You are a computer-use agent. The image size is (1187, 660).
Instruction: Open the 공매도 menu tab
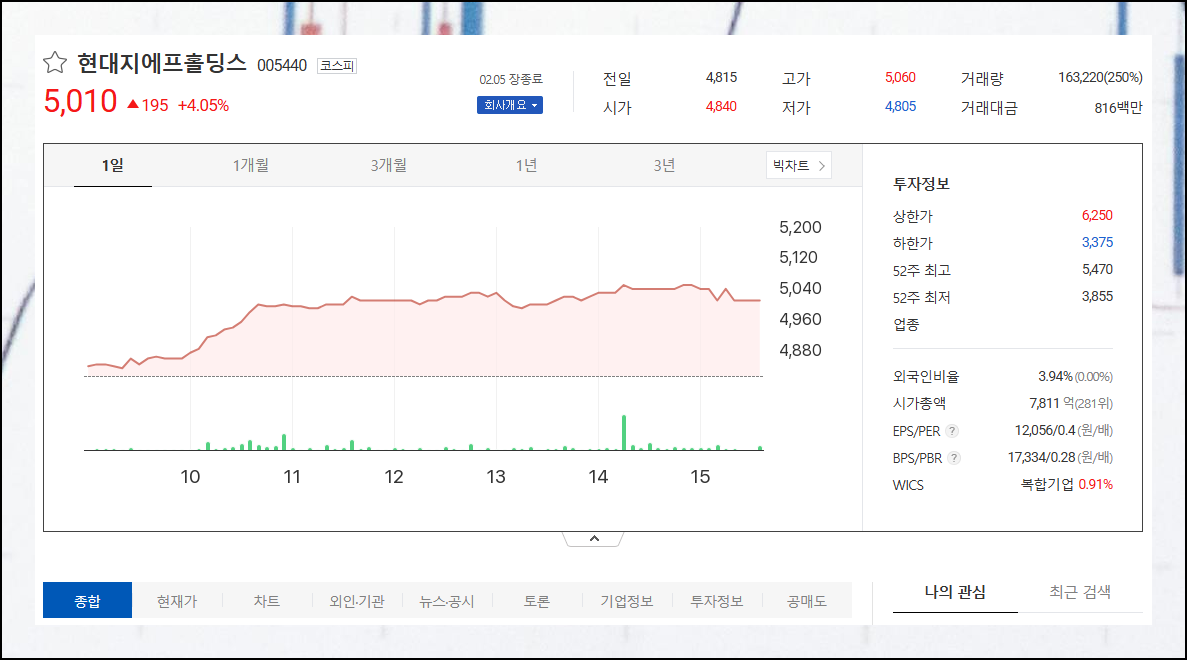806,601
